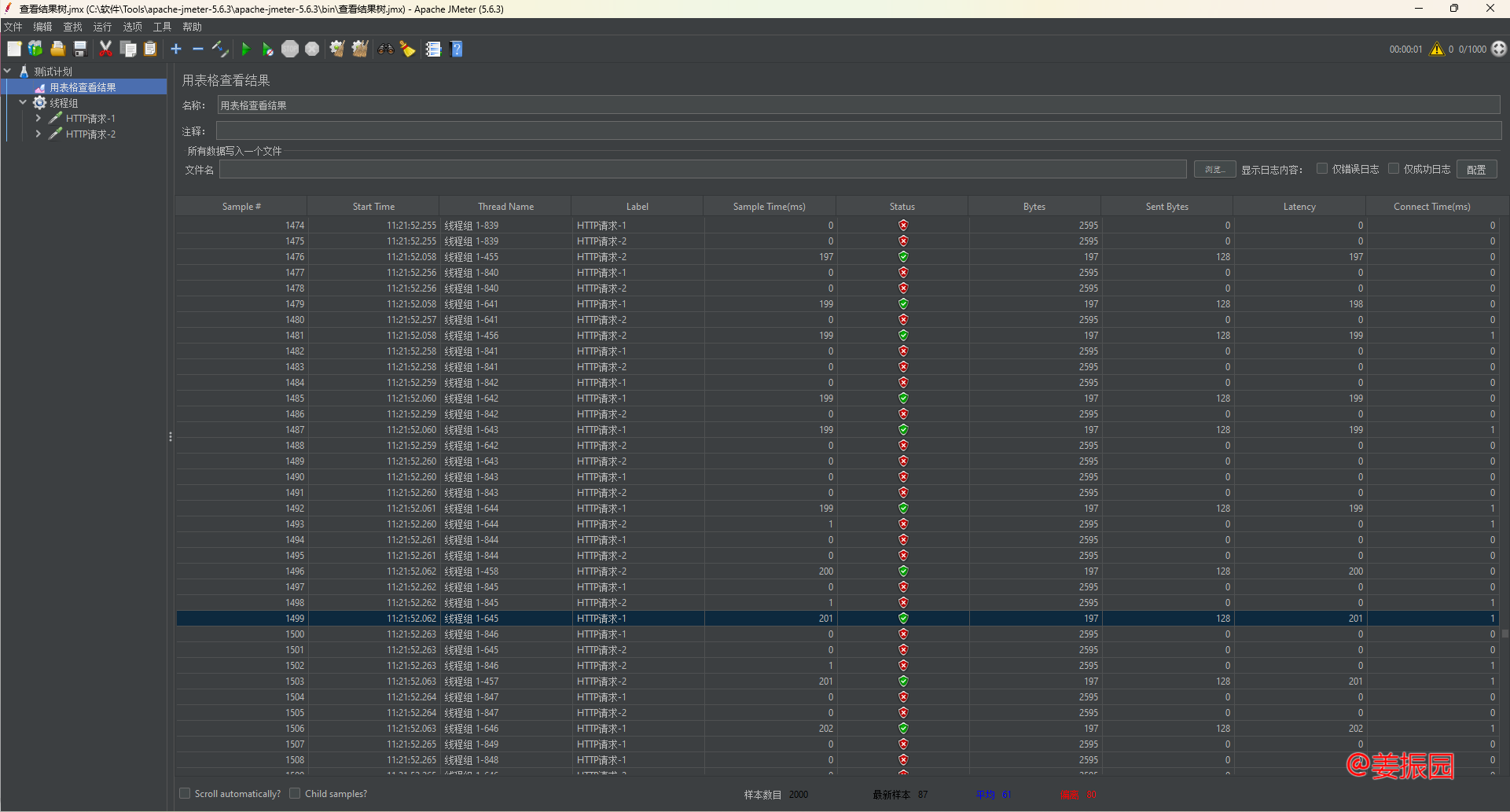Sort by Status column header
The image size is (1510, 812).
click(x=902, y=207)
